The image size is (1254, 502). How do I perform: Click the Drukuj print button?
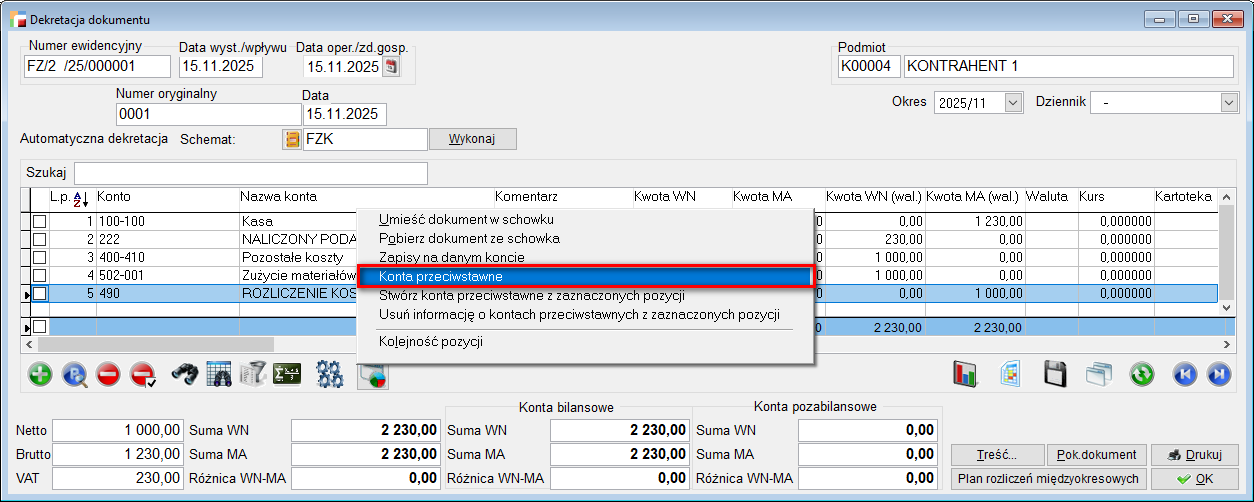[1194, 454]
